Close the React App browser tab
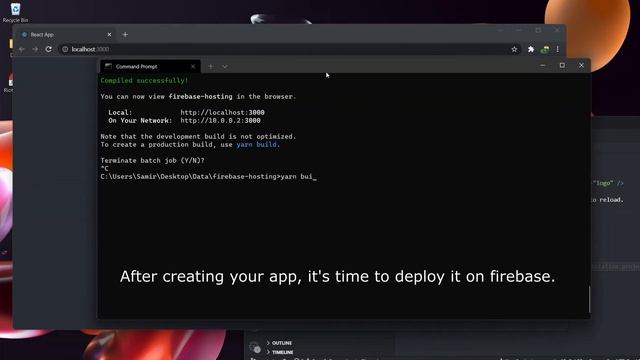 tap(109, 35)
